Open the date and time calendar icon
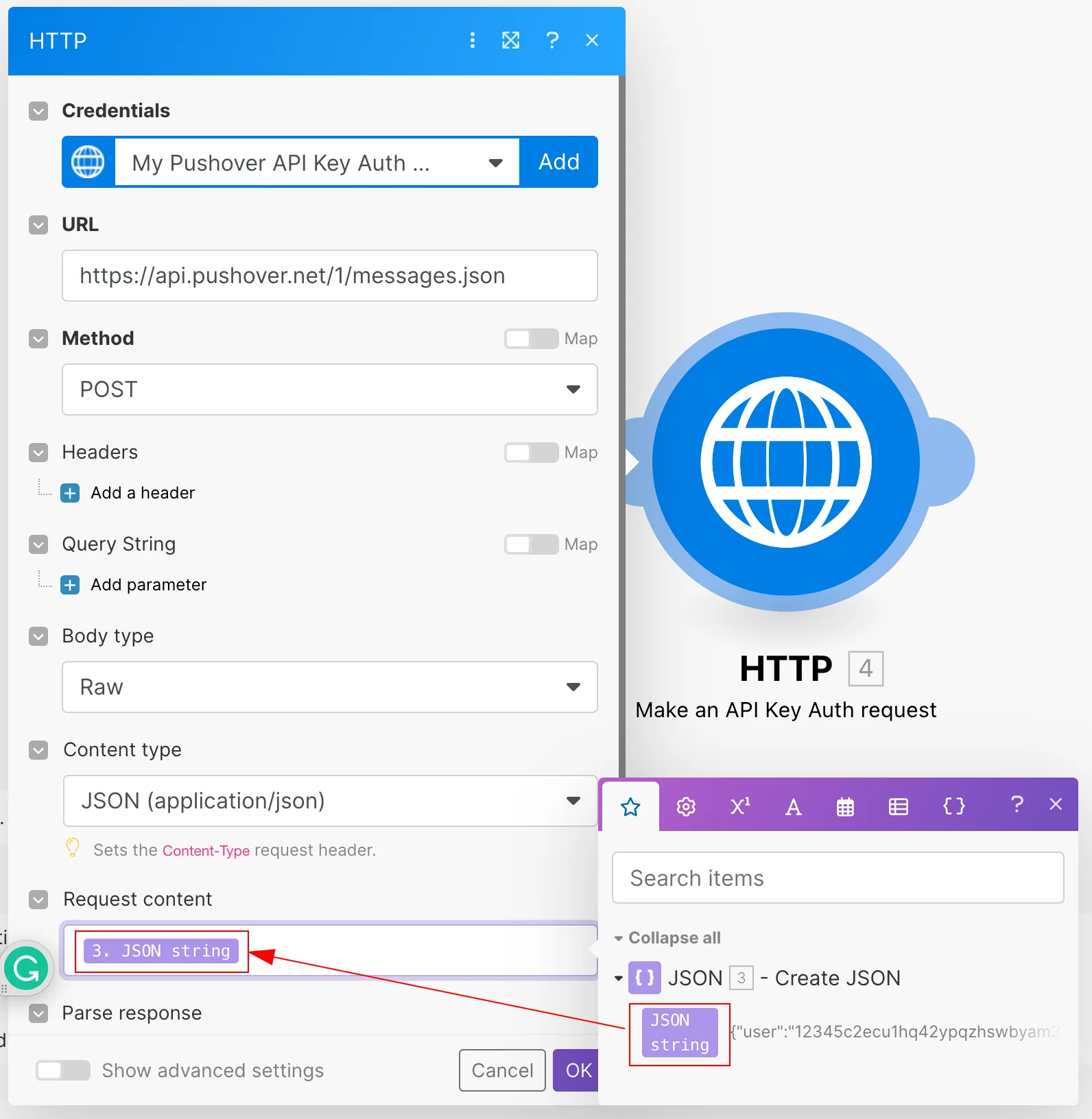 click(x=846, y=806)
